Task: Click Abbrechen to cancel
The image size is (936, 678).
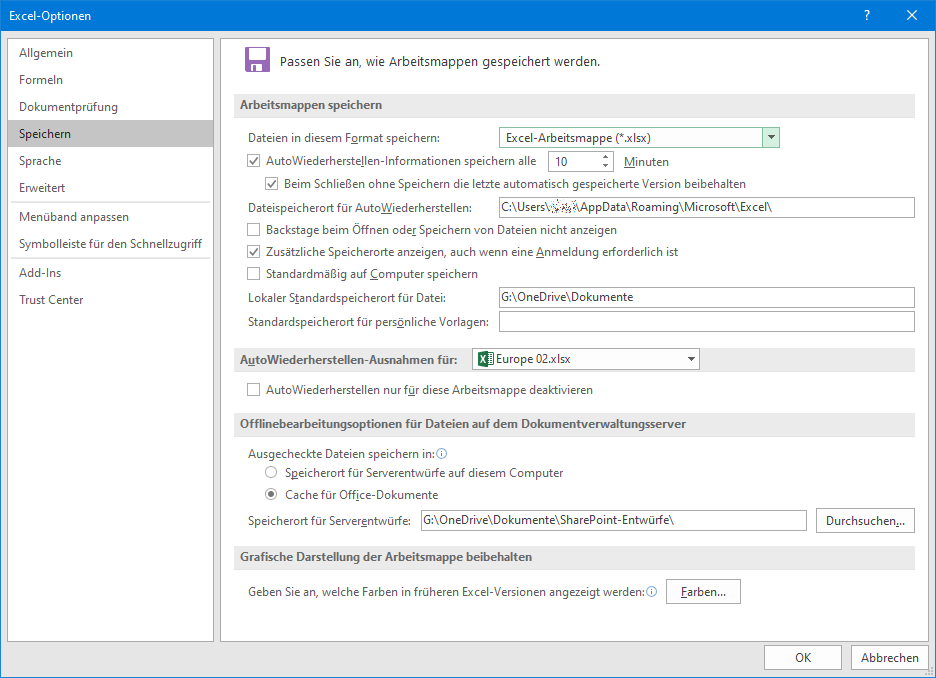Action: 889,658
